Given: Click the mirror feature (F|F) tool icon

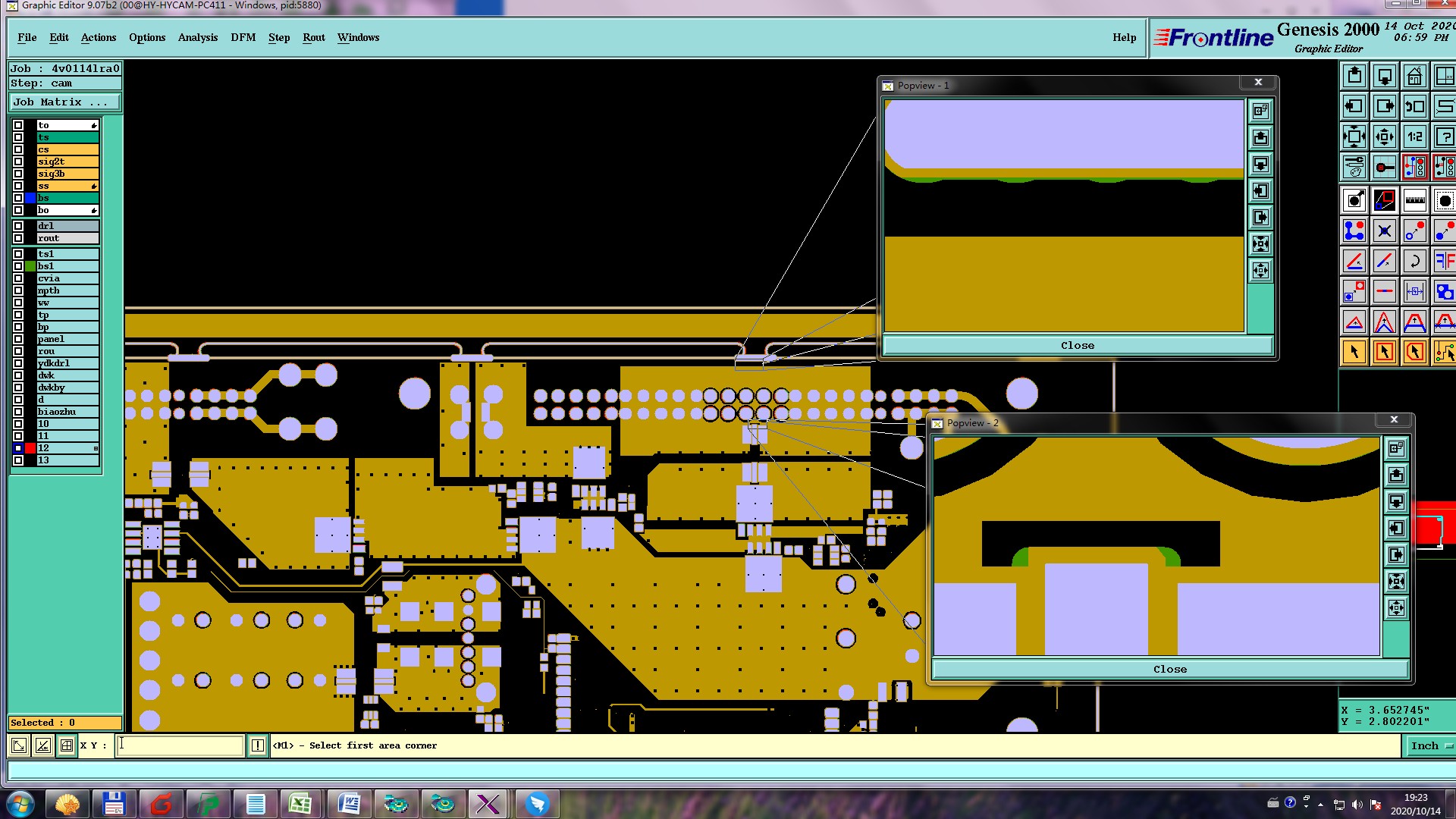Looking at the screenshot, I should pos(1444,262).
